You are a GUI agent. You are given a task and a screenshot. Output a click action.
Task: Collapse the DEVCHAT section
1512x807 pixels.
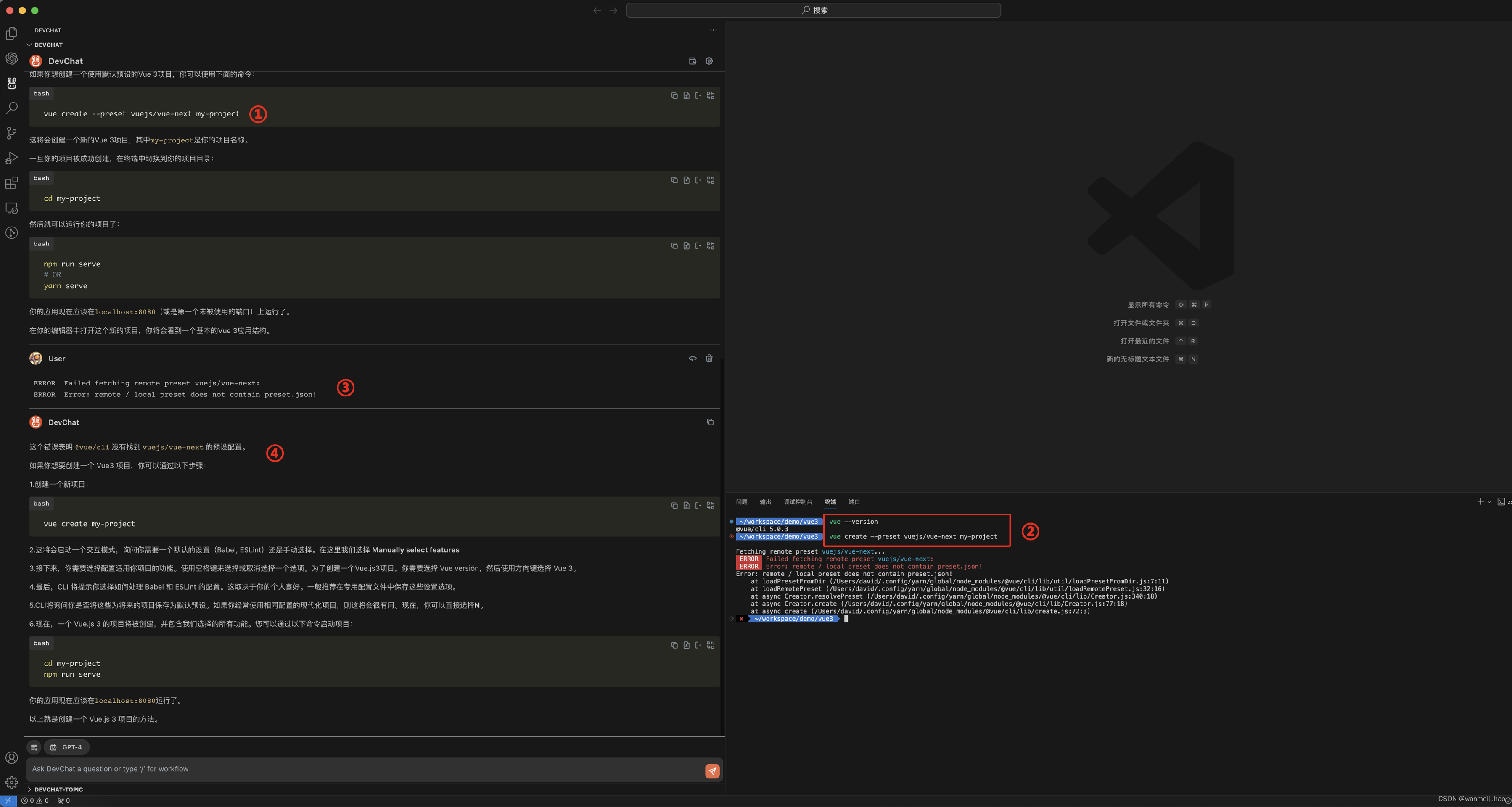45,45
